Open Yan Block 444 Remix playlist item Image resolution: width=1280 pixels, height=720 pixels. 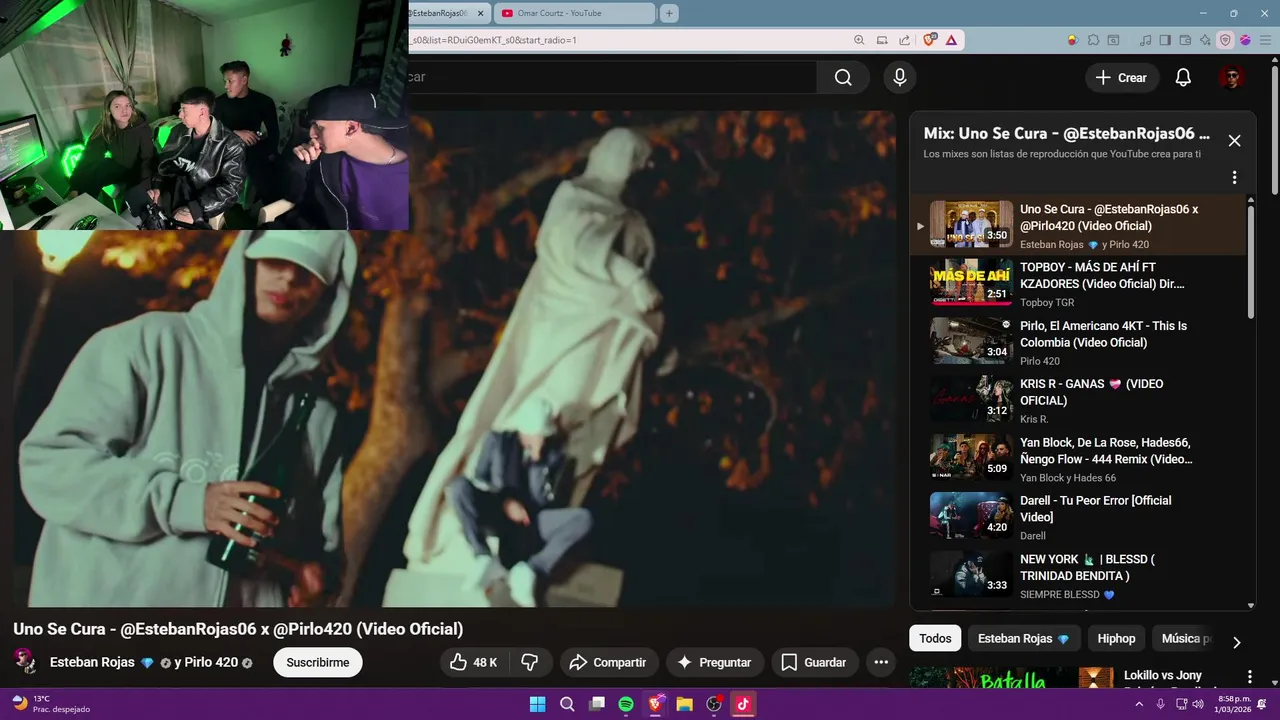click(x=1080, y=458)
